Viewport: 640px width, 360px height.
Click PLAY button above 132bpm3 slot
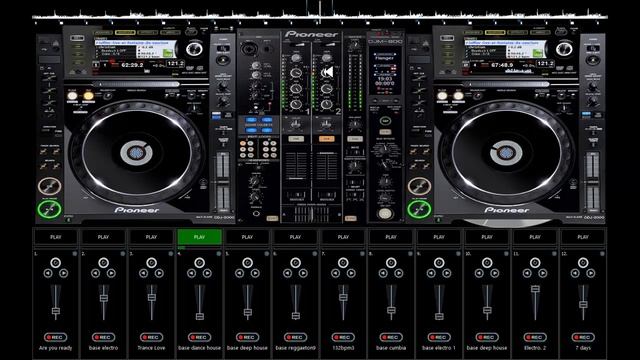[x=343, y=237]
